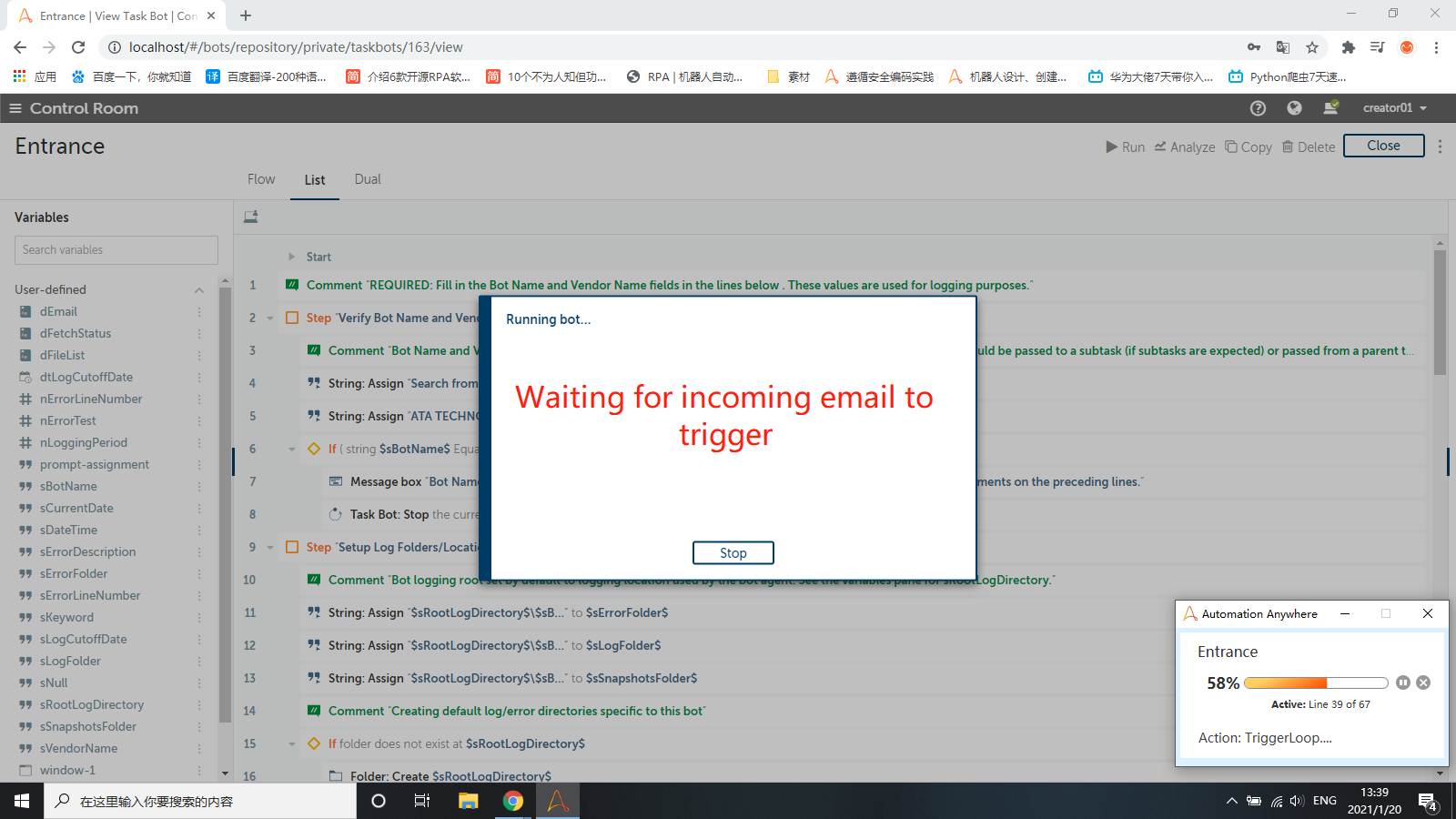Open the help question mark icon
This screenshot has width=1456, height=819.
pyautogui.click(x=1258, y=108)
